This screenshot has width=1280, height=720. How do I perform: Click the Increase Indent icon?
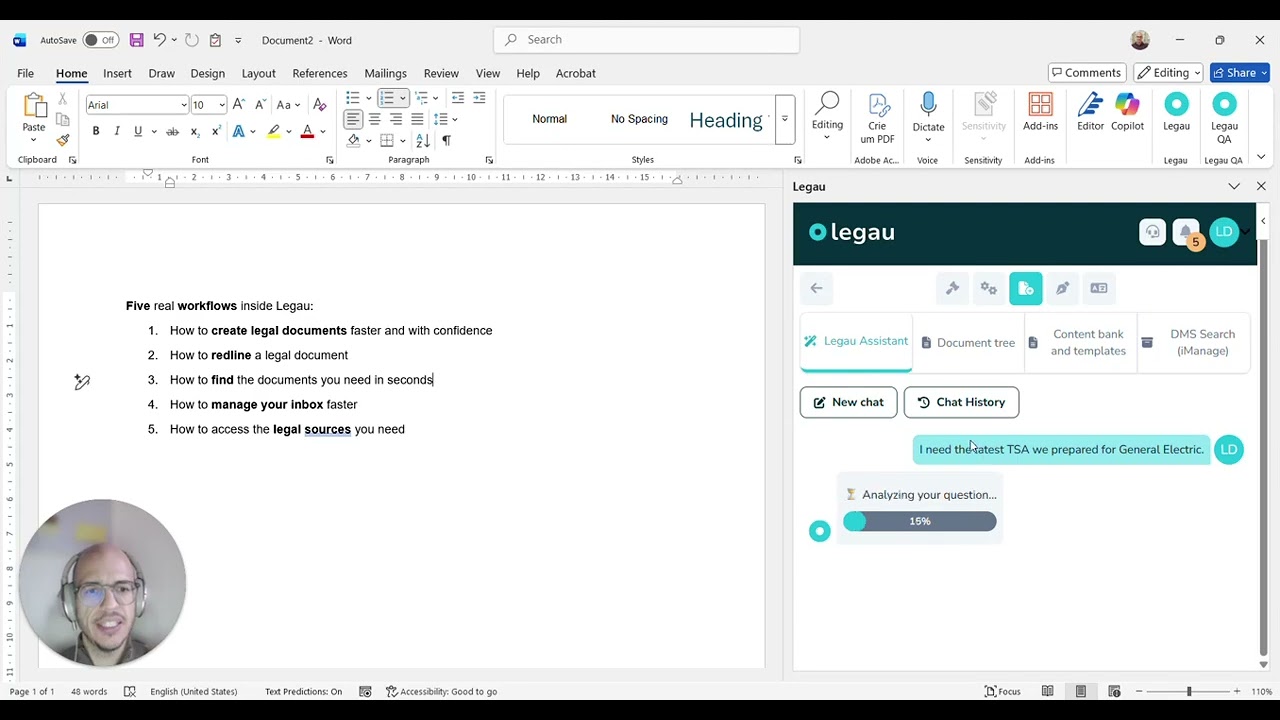click(x=479, y=98)
